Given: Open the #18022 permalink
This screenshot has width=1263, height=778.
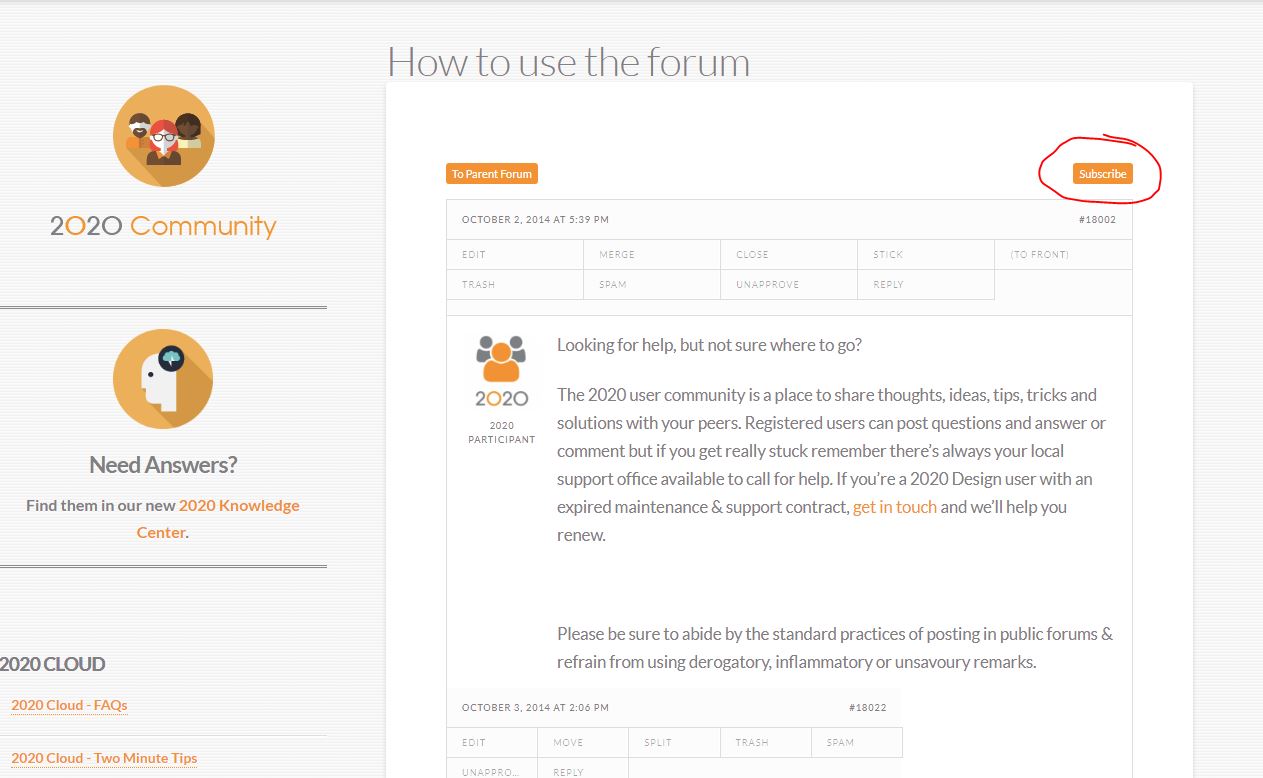Looking at the screenshot, I should [x=867, y=708].
